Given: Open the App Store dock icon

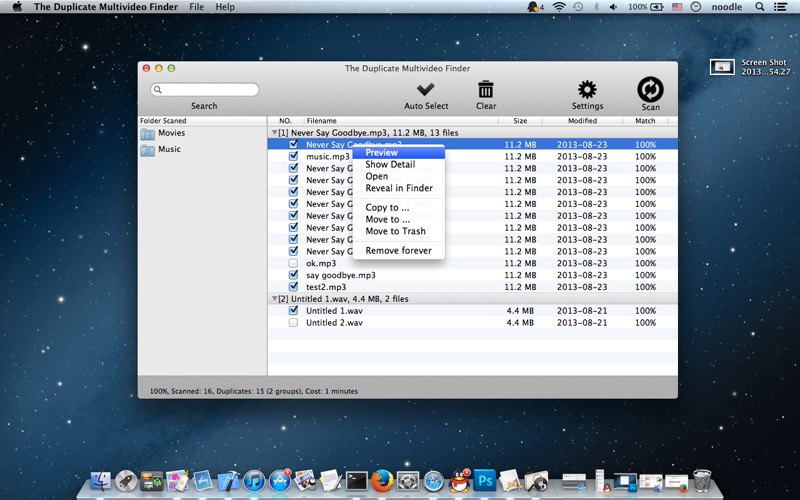Looking at the screenshot, I should [280, 481].
